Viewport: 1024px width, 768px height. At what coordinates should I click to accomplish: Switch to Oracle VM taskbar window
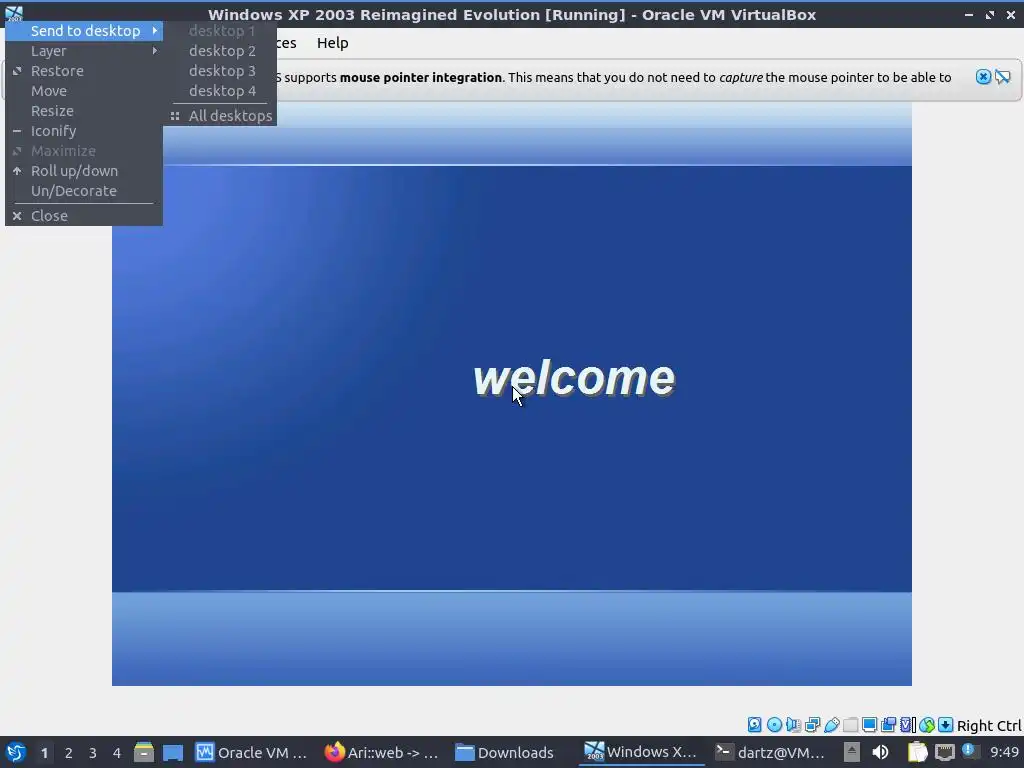coord(252,752)
